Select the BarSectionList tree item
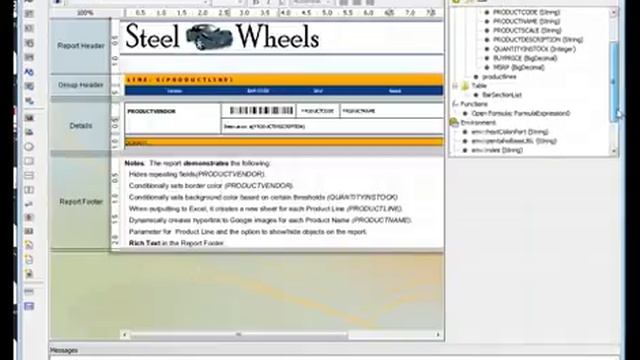Viewport: 640px width, 360px height. point(502,95)
